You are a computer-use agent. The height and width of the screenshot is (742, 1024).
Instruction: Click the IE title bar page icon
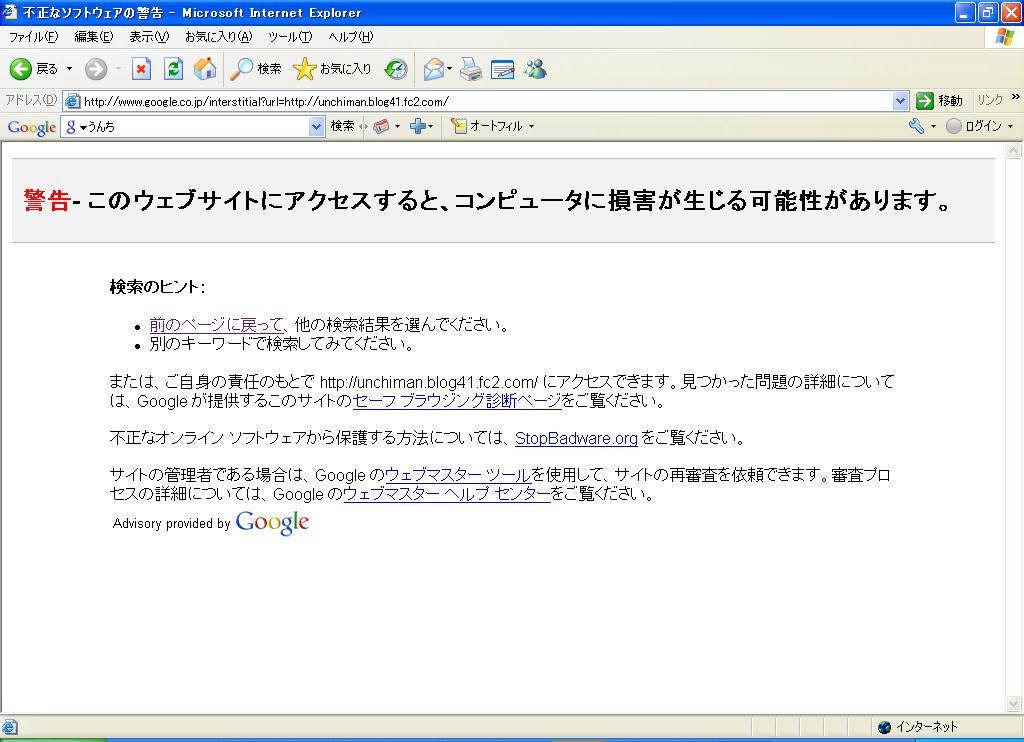pyautogui.click(x=10, y=12)
